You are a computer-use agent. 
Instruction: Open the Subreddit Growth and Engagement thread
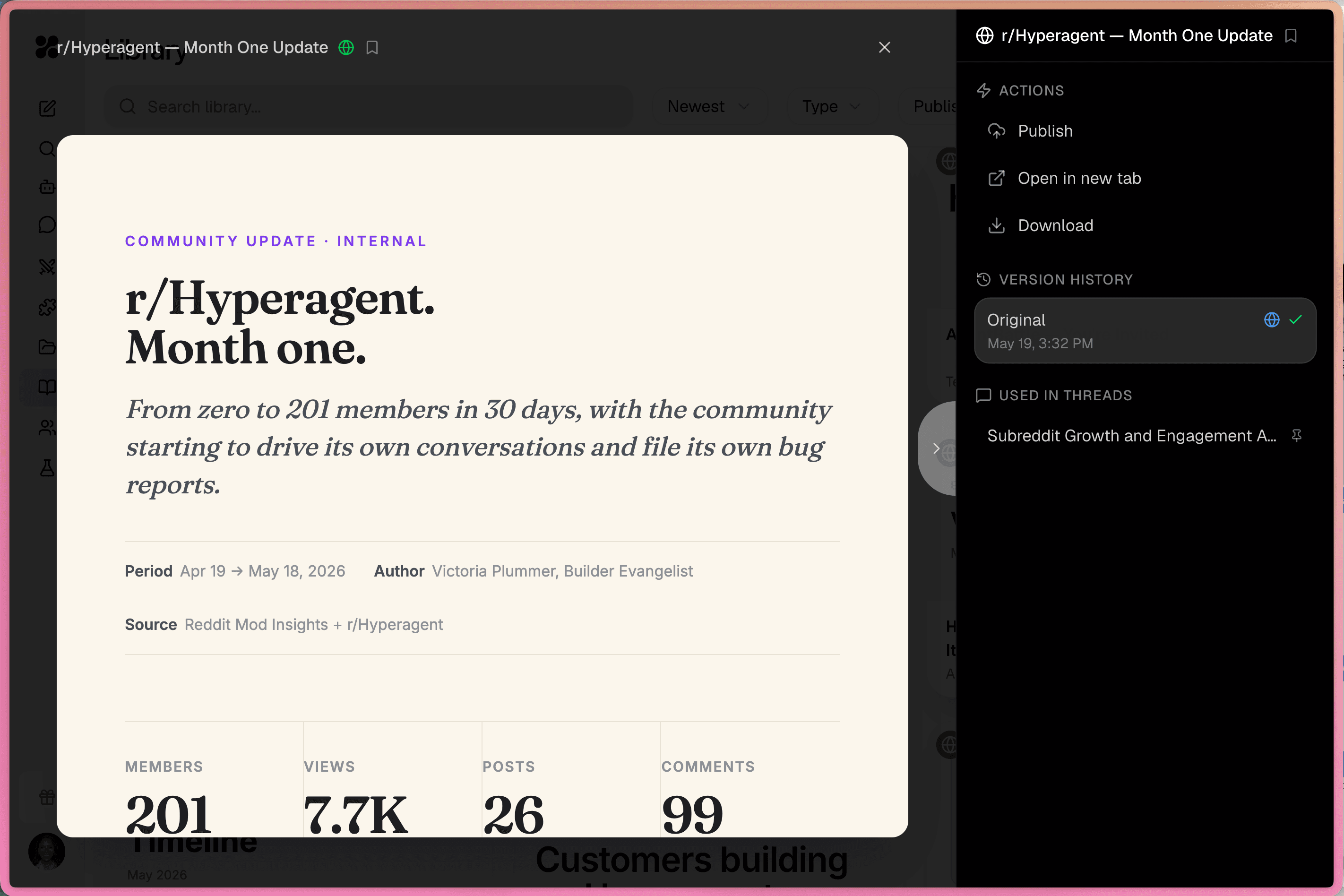[x=1132, y=436]
